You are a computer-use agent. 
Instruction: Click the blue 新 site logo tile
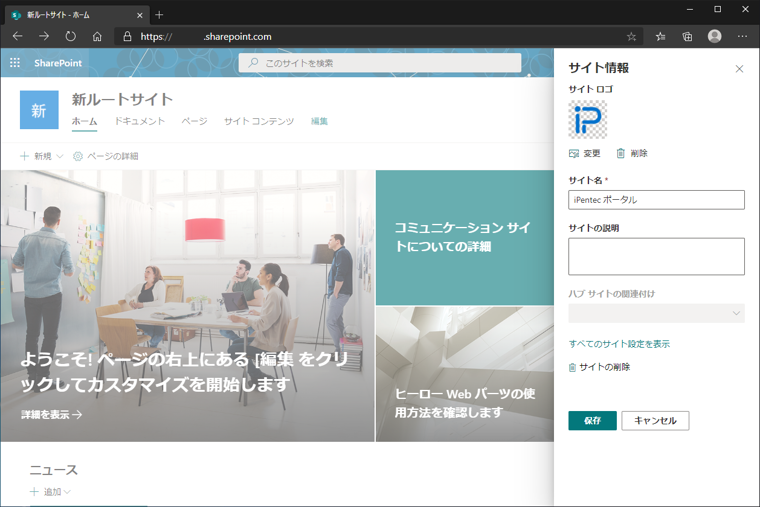(39, 110)
